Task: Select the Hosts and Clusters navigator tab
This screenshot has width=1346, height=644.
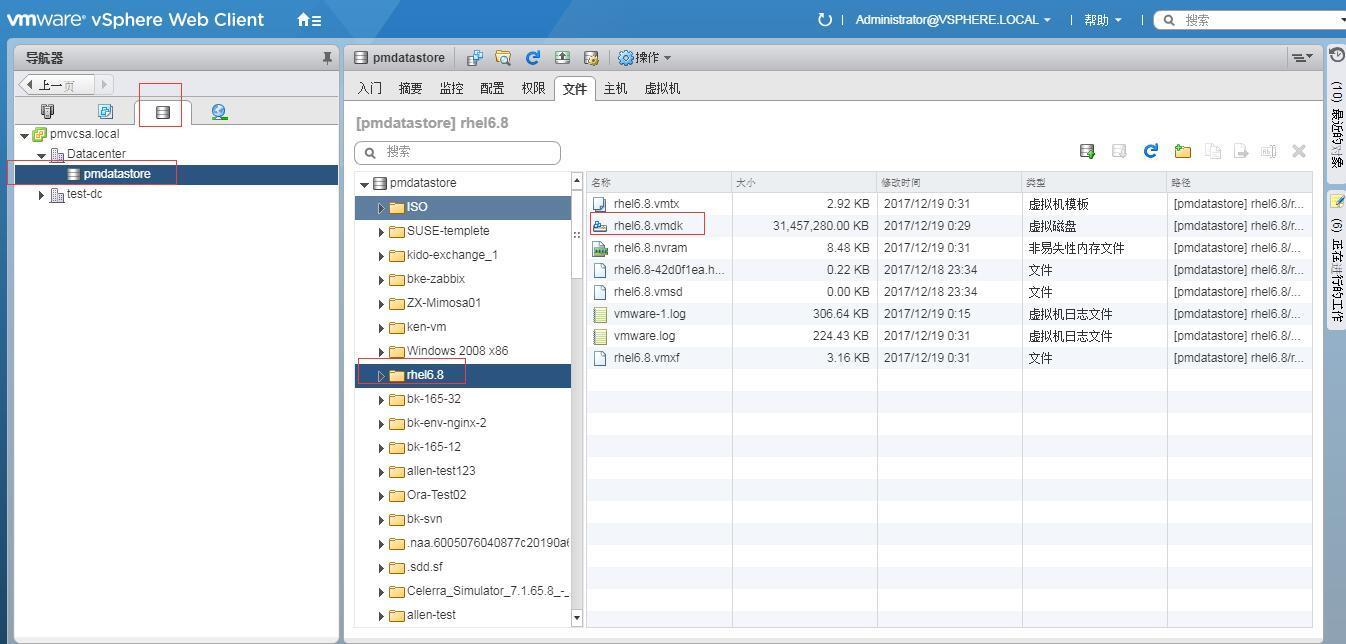Action: tap(47, 112)
